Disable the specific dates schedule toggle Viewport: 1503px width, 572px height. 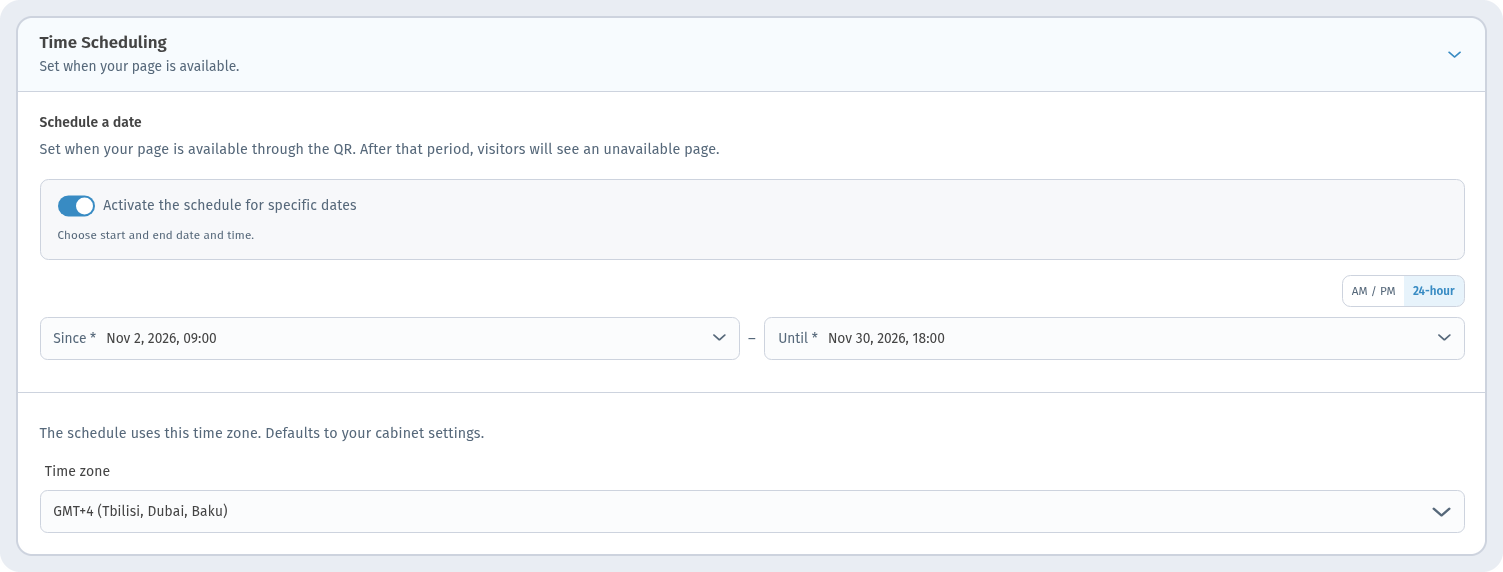pyautogui.click(x=76, y=206)
